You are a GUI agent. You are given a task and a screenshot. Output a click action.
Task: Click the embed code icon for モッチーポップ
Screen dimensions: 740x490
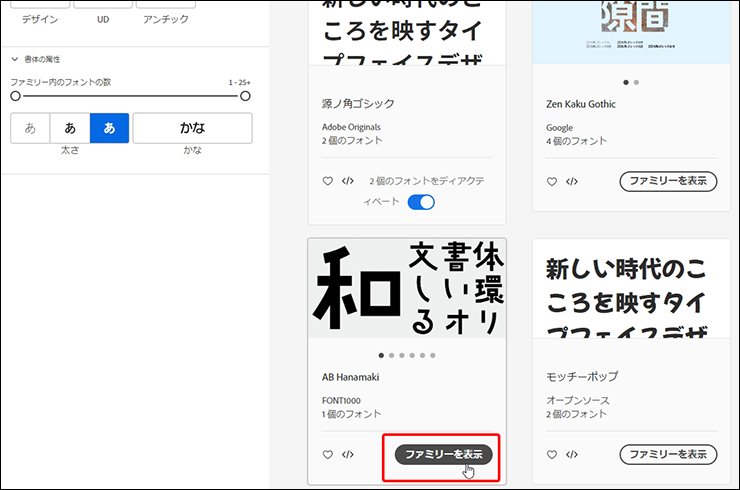(x=572, y=454)
